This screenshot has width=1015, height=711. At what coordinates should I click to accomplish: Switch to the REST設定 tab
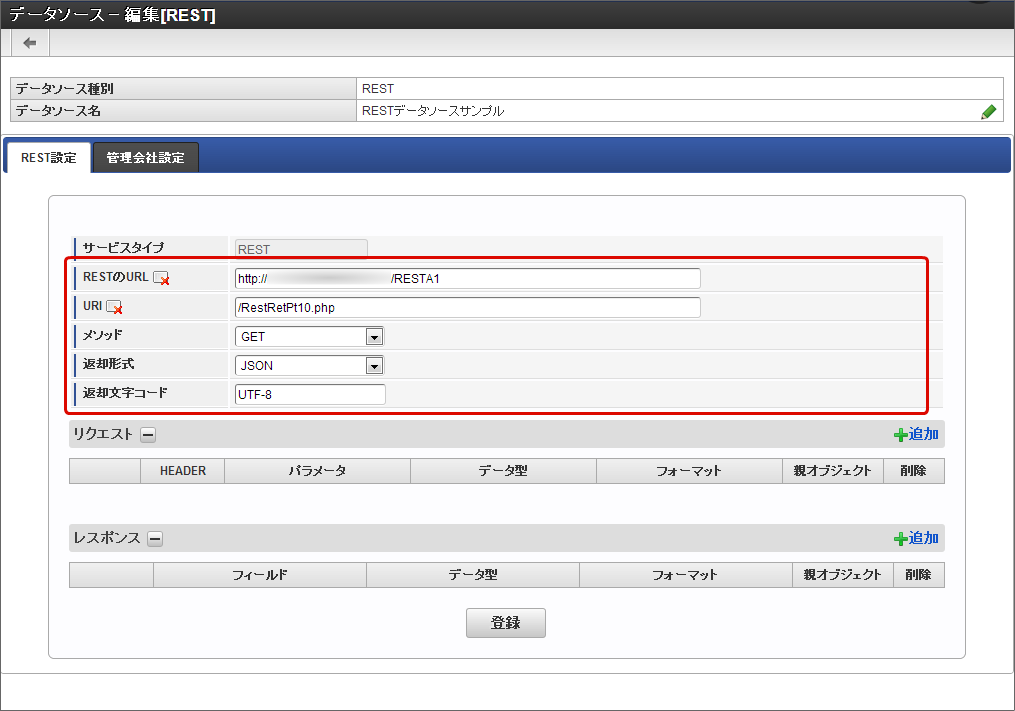click(48, 158)
